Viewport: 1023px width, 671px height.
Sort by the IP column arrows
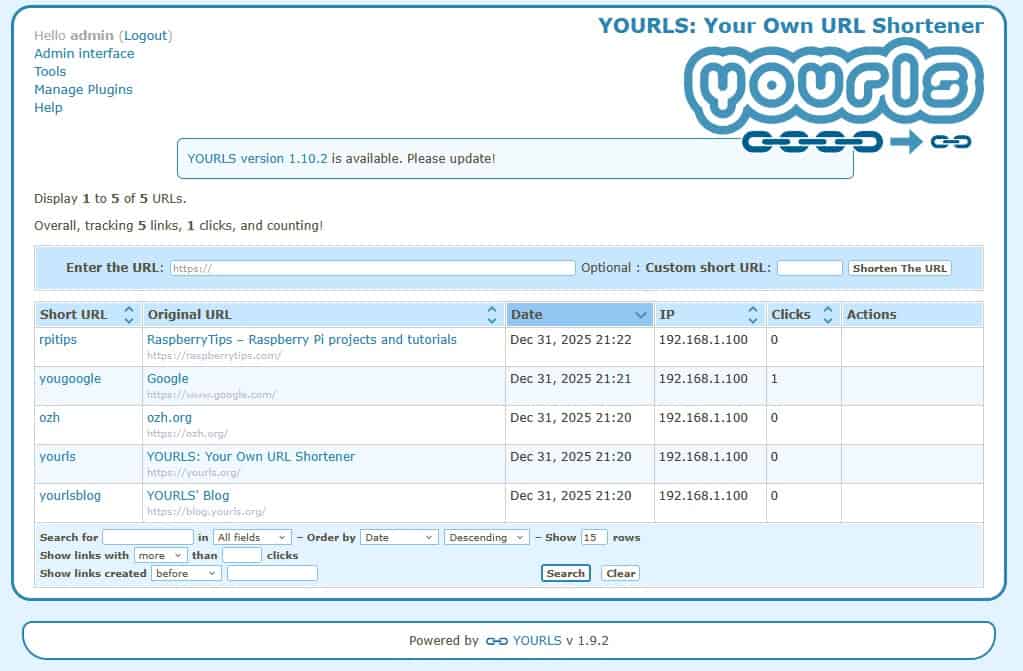coord(752,315)
